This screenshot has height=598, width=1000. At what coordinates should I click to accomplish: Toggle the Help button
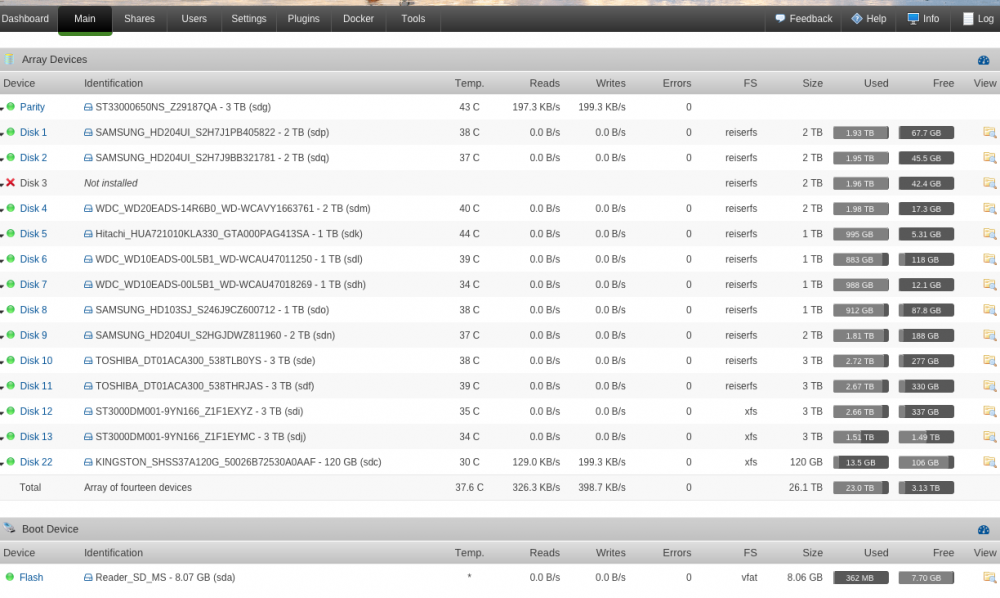[x=869, y=18]
